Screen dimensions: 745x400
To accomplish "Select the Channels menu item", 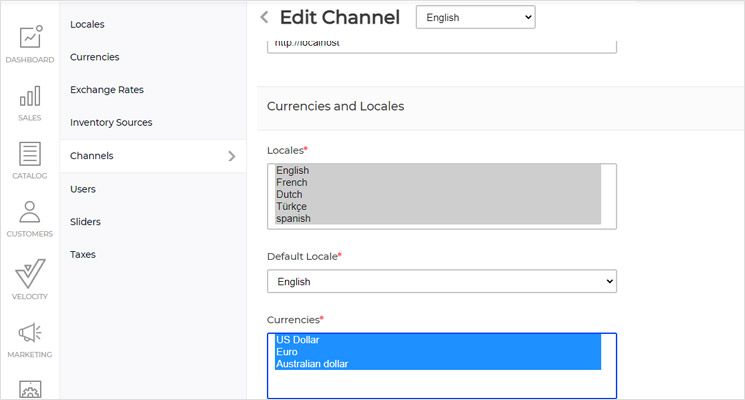I will coord(153,156).
